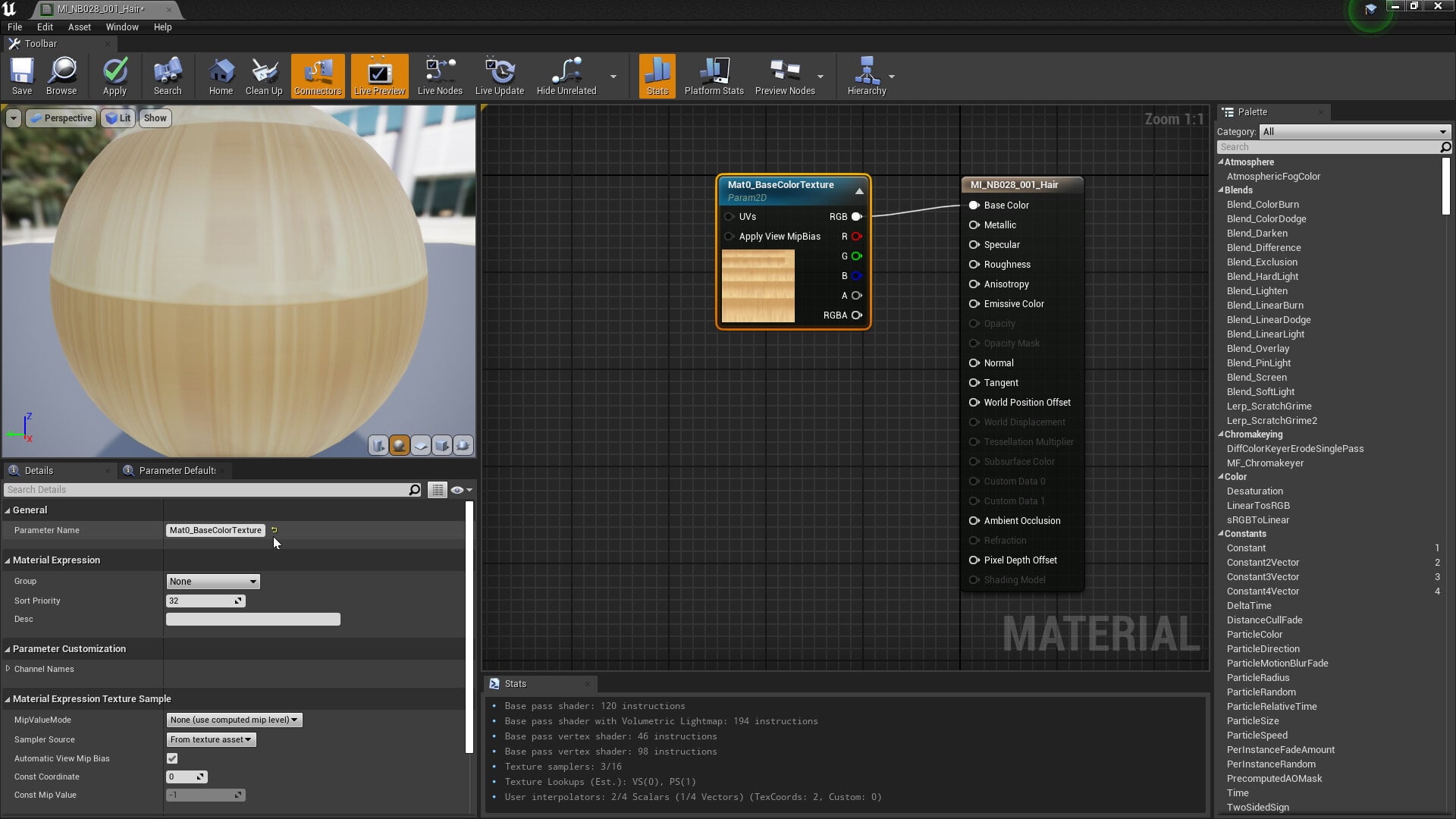Open Hide Unrelated options dropdown arrow
The image size is (1456, 819).
click(613, 77)
